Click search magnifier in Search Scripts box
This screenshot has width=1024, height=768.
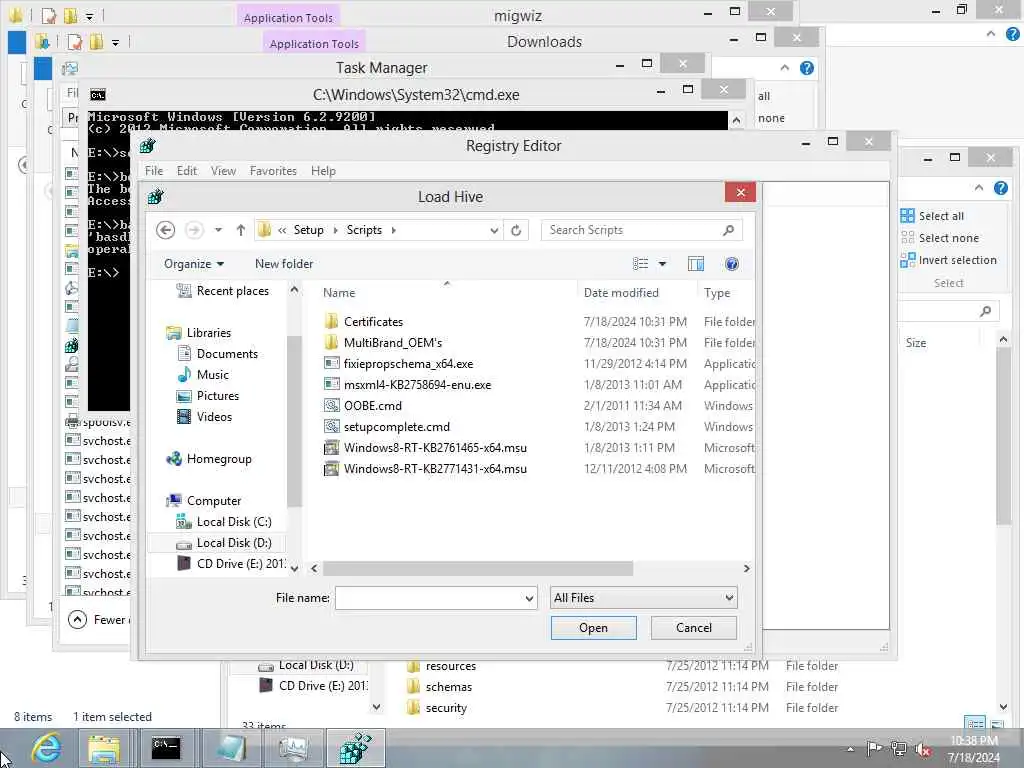click(729, 230)
